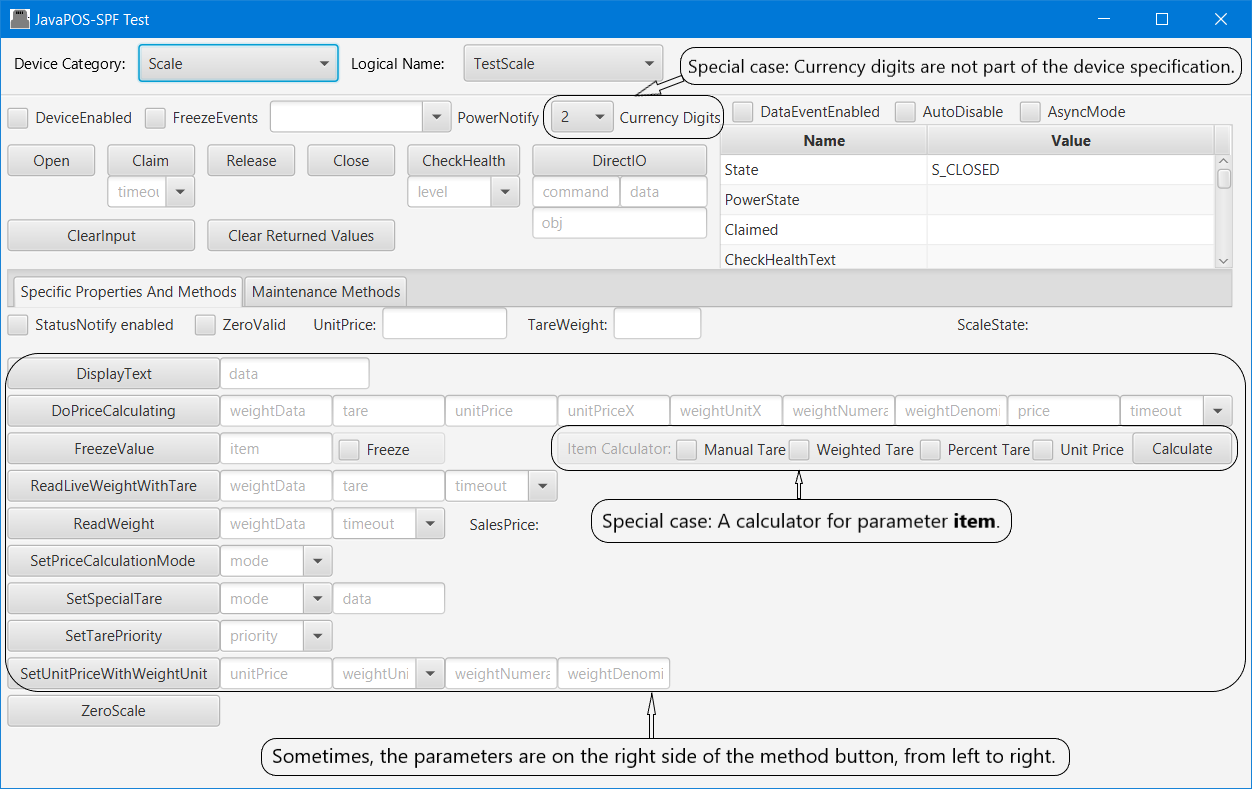The image size is (1252, 789).
Task: Click the SetPriceCalculationMode button
Action: click(x=114, y=561)
